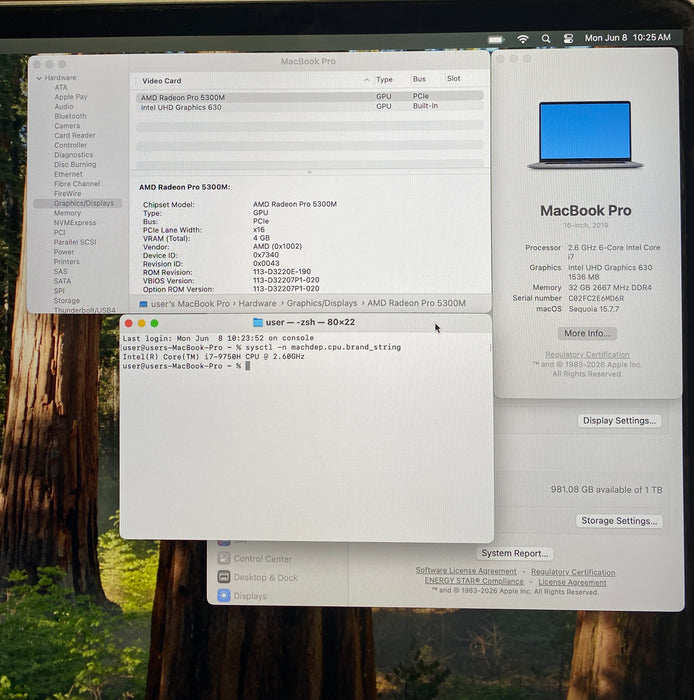The width and height of the screenshot is (694, 700).
Task: Select Graphics/Displays in hardware sidebar
Action: 78,203
